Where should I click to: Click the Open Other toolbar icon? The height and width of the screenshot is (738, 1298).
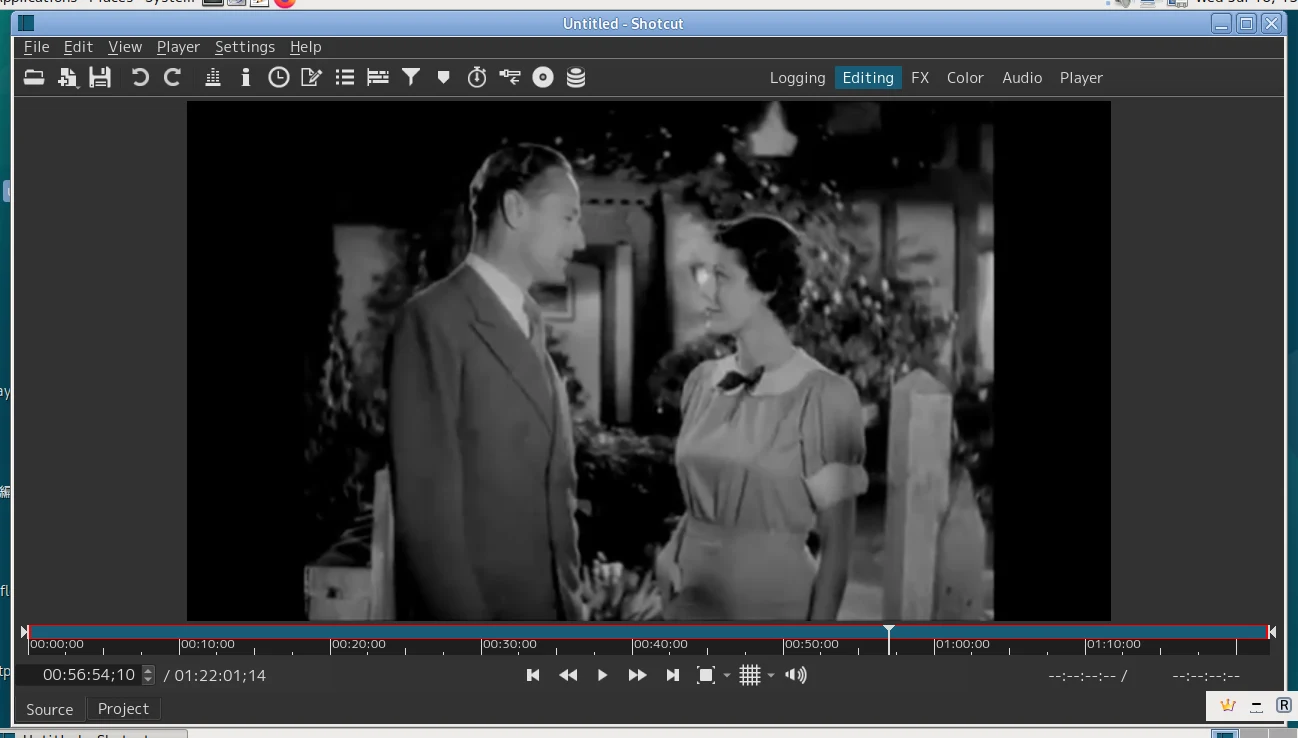pyautogui.click(x=68, y=77)
